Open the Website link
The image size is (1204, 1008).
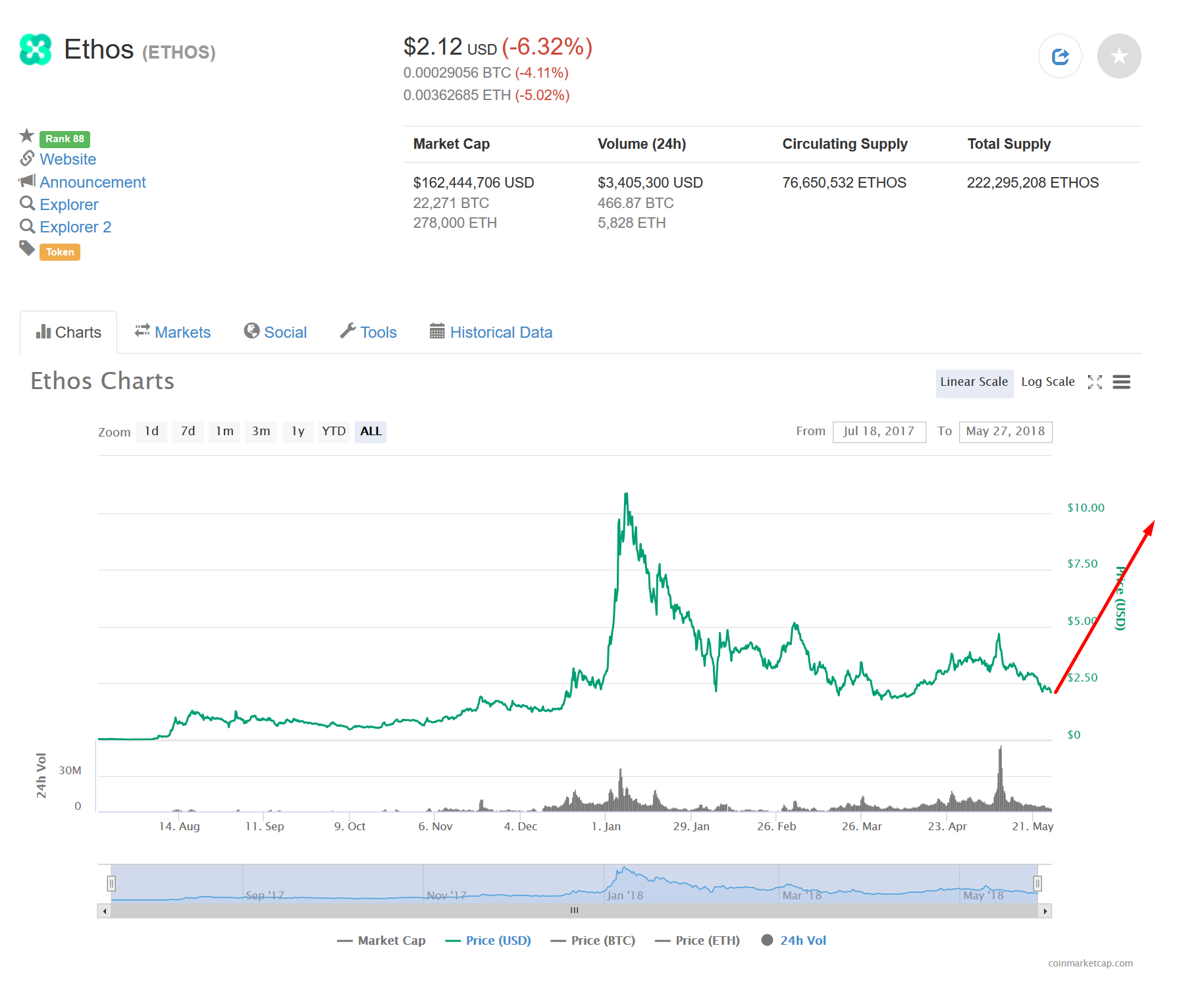[68, 159]
